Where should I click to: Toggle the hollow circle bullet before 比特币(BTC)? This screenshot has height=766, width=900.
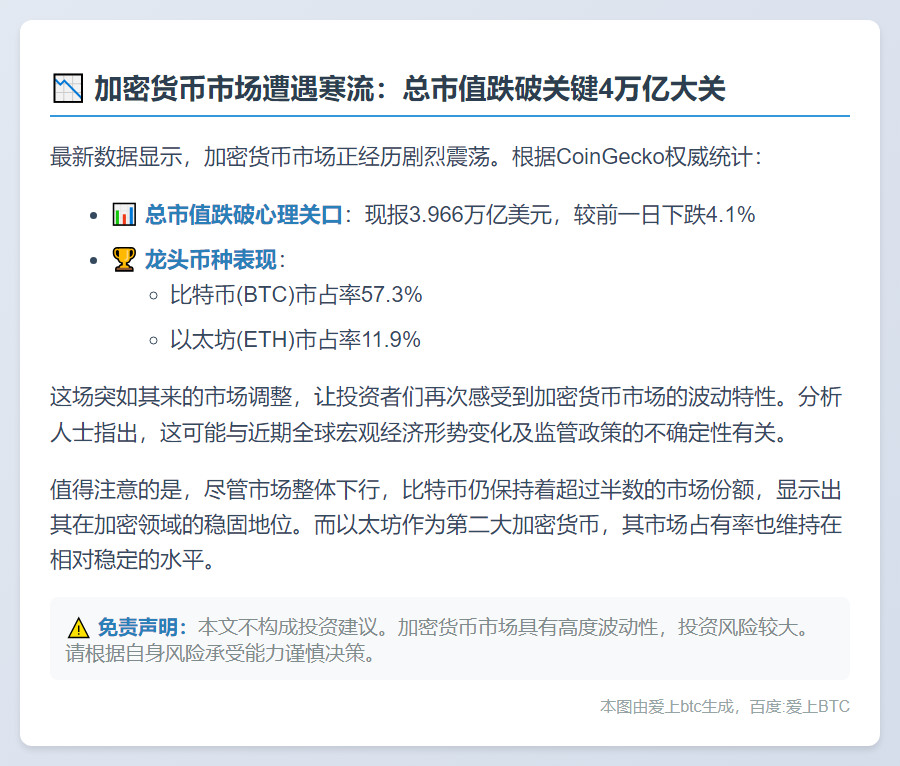pyautogui.click(x=151, y=295)
